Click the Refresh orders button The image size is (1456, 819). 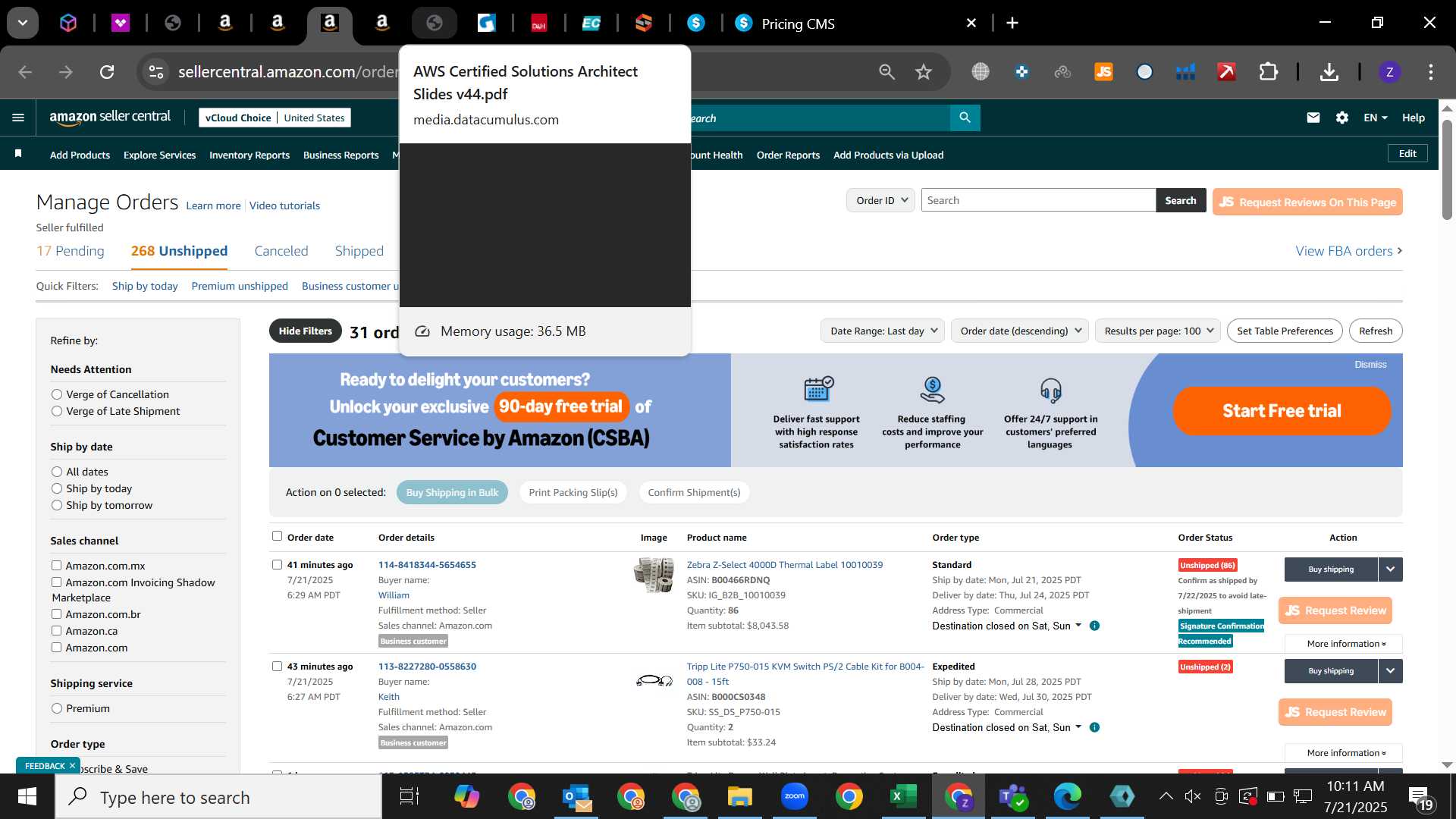(1376, 331)
